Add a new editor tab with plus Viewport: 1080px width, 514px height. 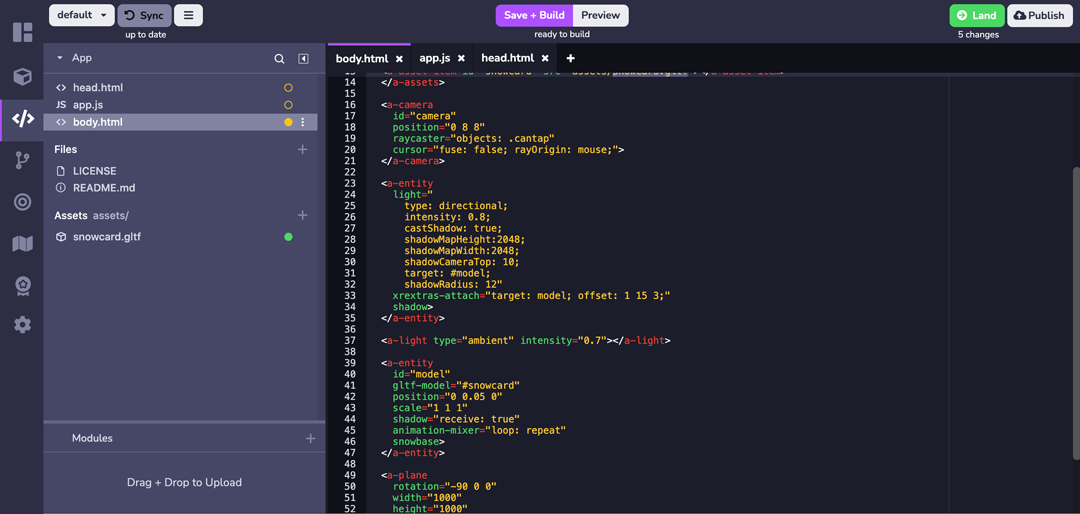pos(570,59)
